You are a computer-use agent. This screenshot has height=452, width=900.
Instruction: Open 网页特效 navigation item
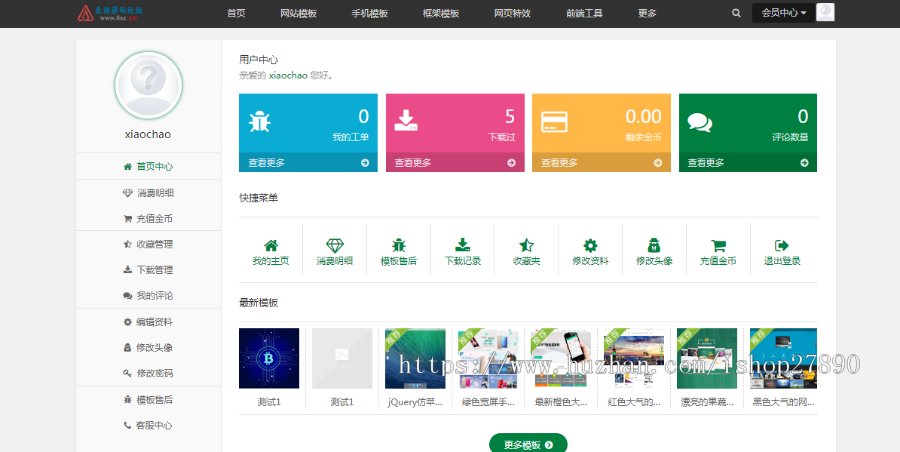[513, 13]
